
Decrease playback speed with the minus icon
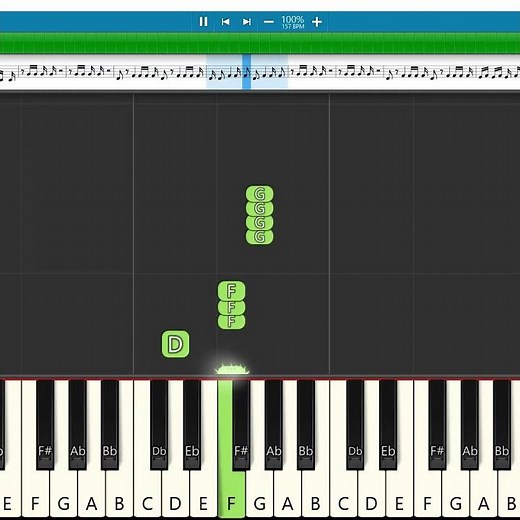[268, 22]
